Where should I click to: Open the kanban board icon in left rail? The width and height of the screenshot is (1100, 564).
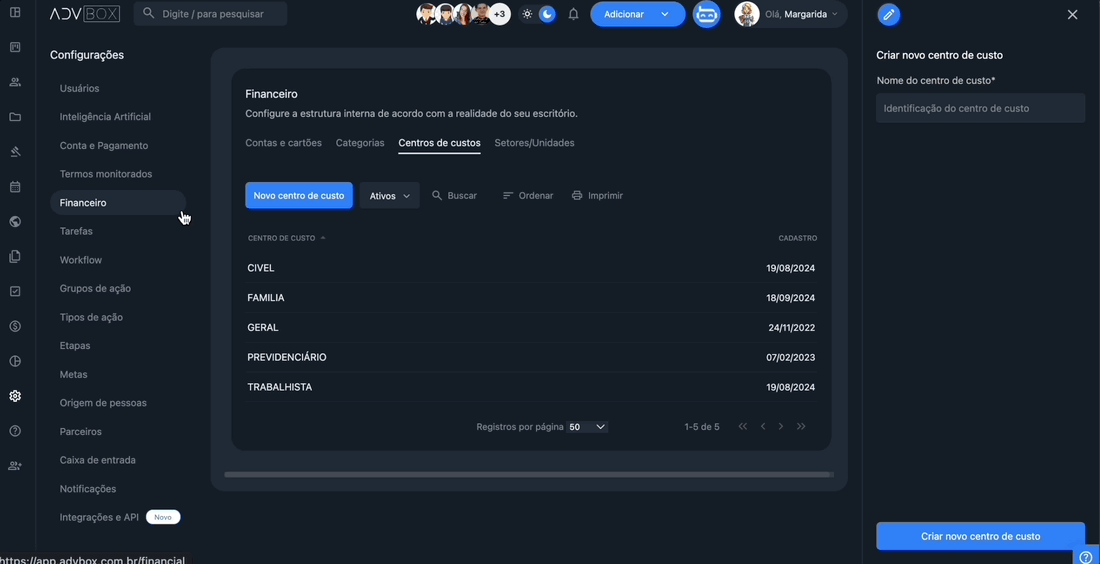pos(15,47)
